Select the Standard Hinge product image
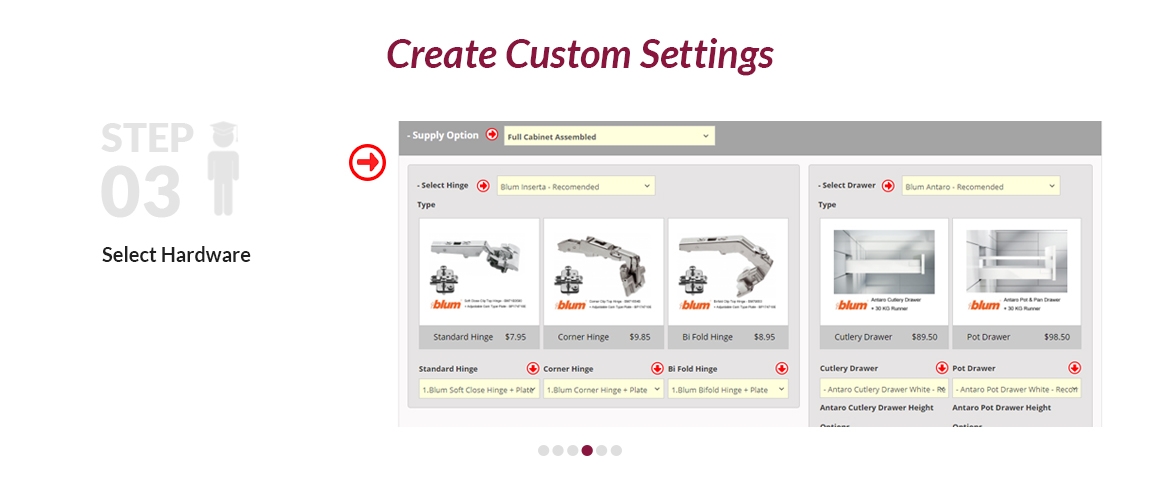 479,272
